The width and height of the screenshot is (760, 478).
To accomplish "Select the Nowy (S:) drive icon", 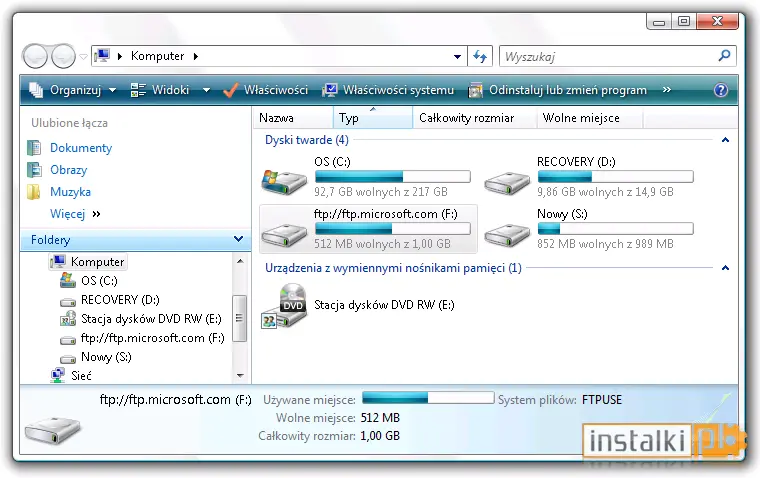I will (507, 235).
